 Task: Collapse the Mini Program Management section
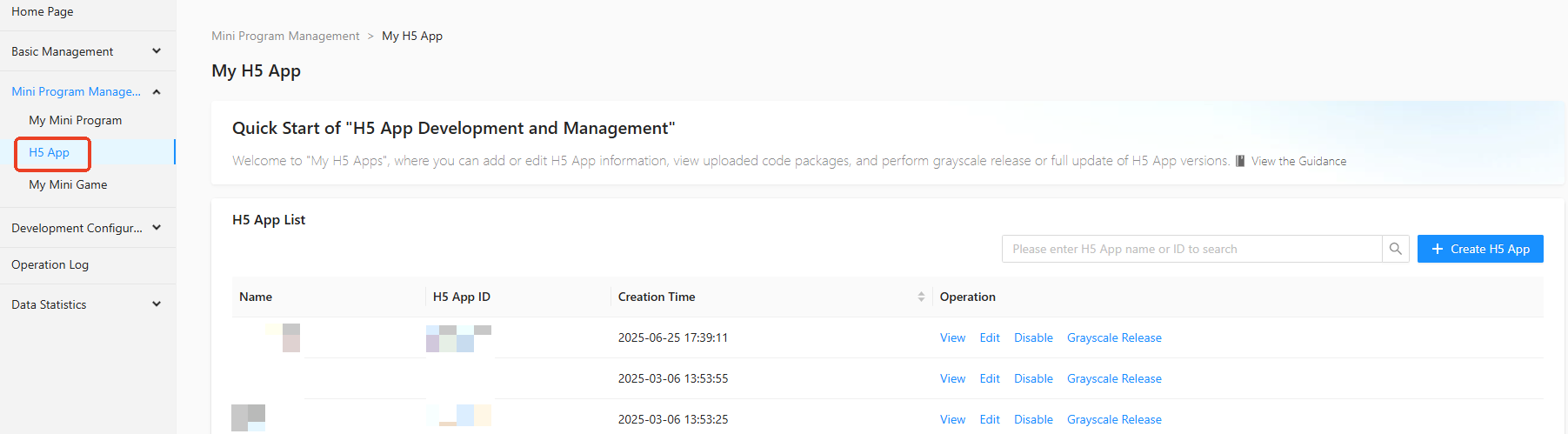point(157,91)
